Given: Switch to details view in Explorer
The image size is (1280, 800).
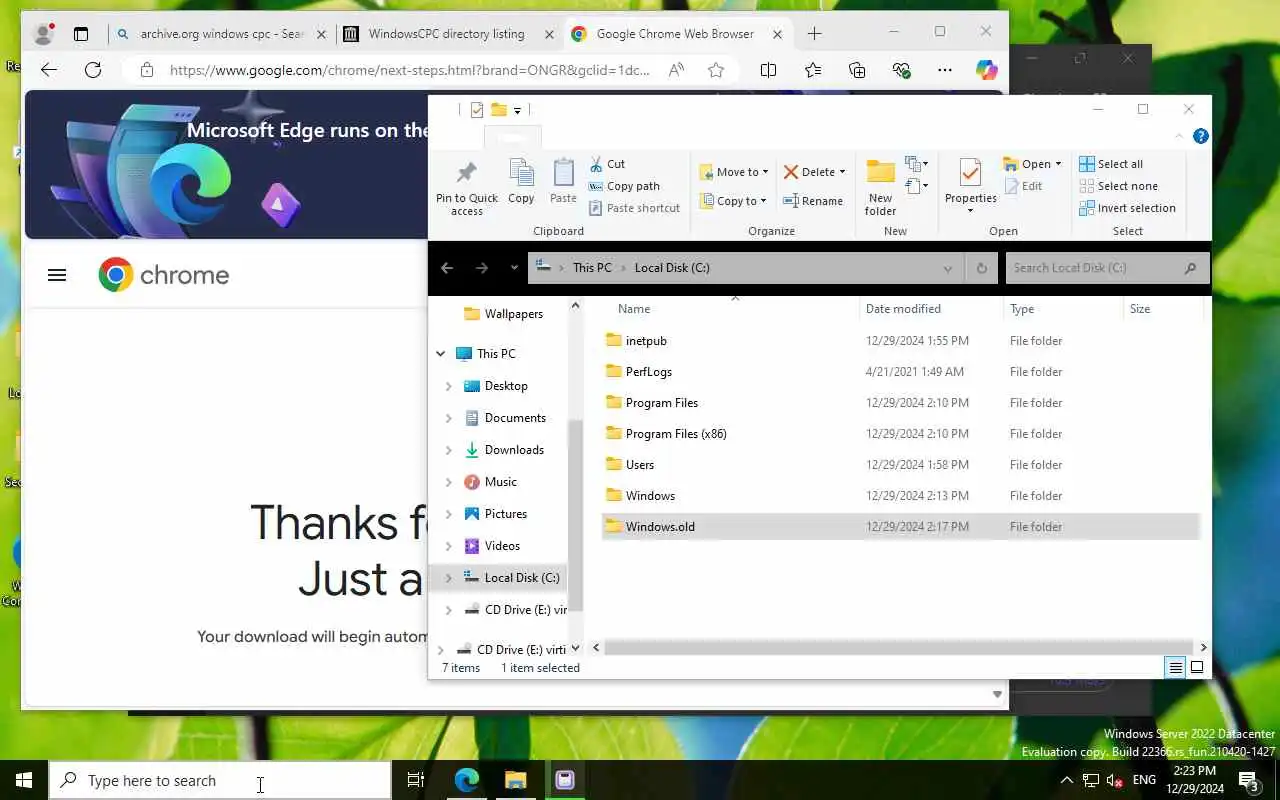Looking at the screenshot, I should [x=1176, y=667].
